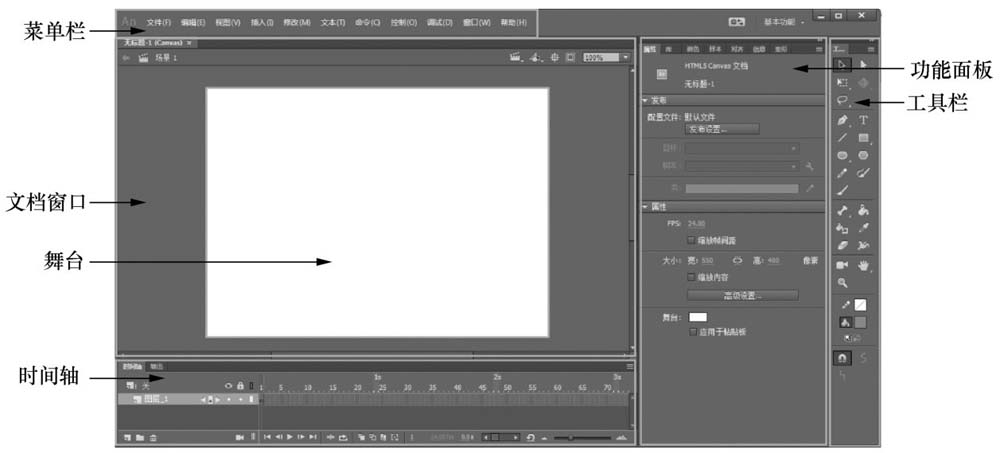Toggle lock all layers padlock icon
Image resolution: width=1000 pixels, height=453 pixels.
(240, 386)
